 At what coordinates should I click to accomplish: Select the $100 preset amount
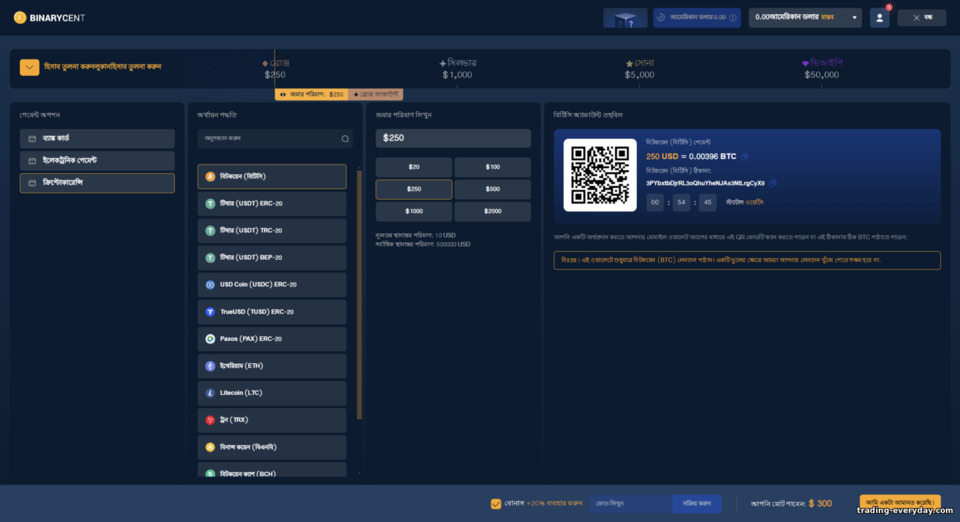coord(492,167)
